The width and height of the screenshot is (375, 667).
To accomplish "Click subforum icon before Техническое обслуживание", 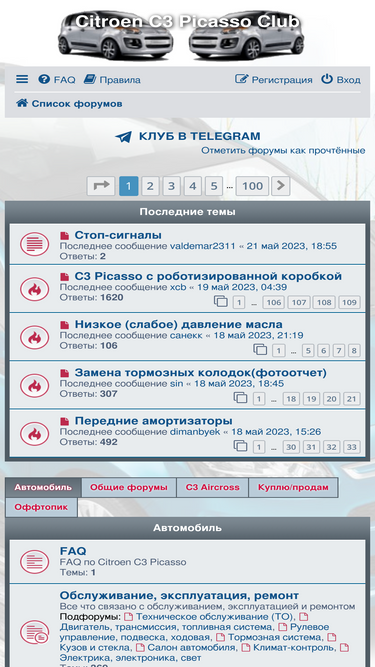I will click(x=128, y=617).
